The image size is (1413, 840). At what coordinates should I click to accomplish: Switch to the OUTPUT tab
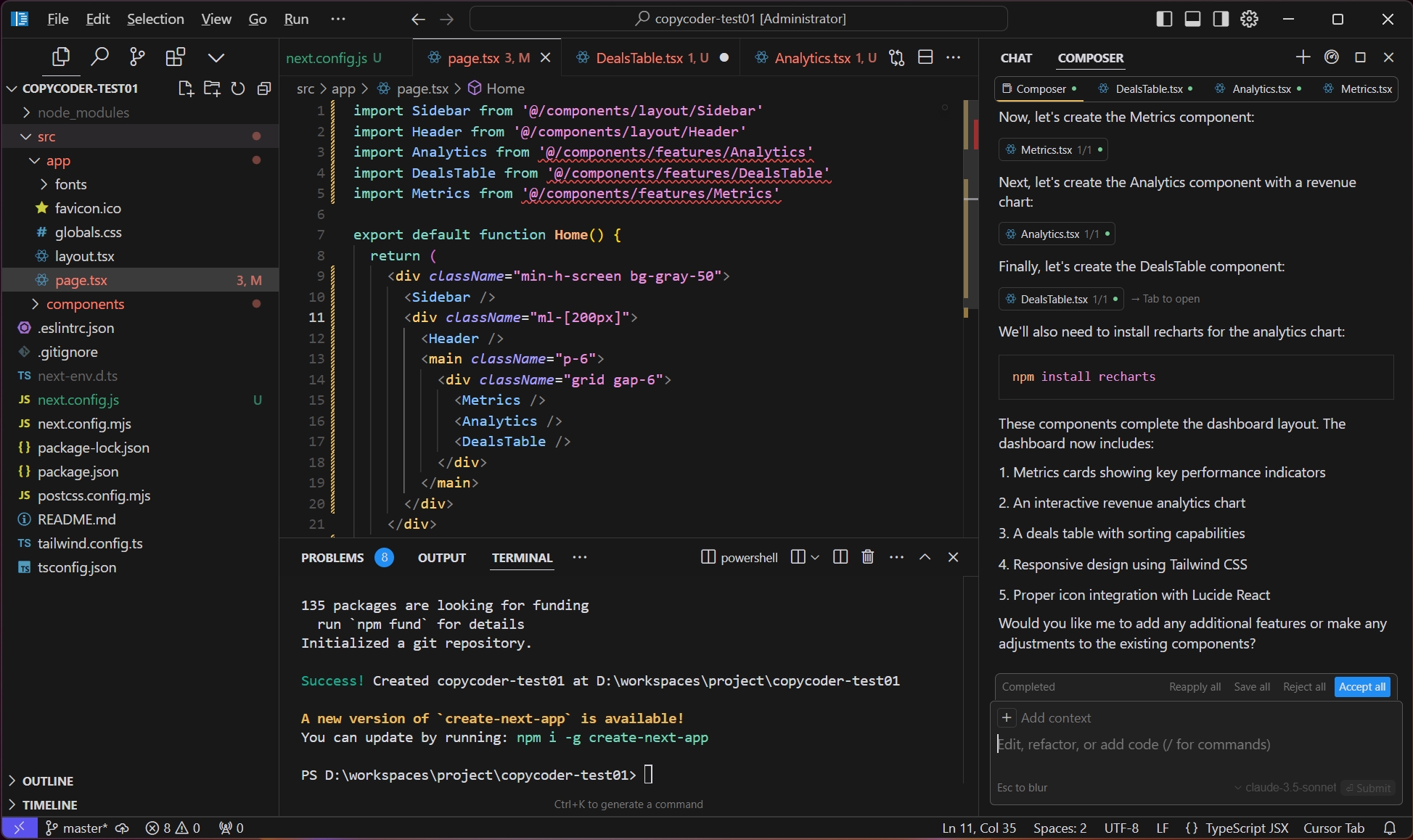coord(442,558)
